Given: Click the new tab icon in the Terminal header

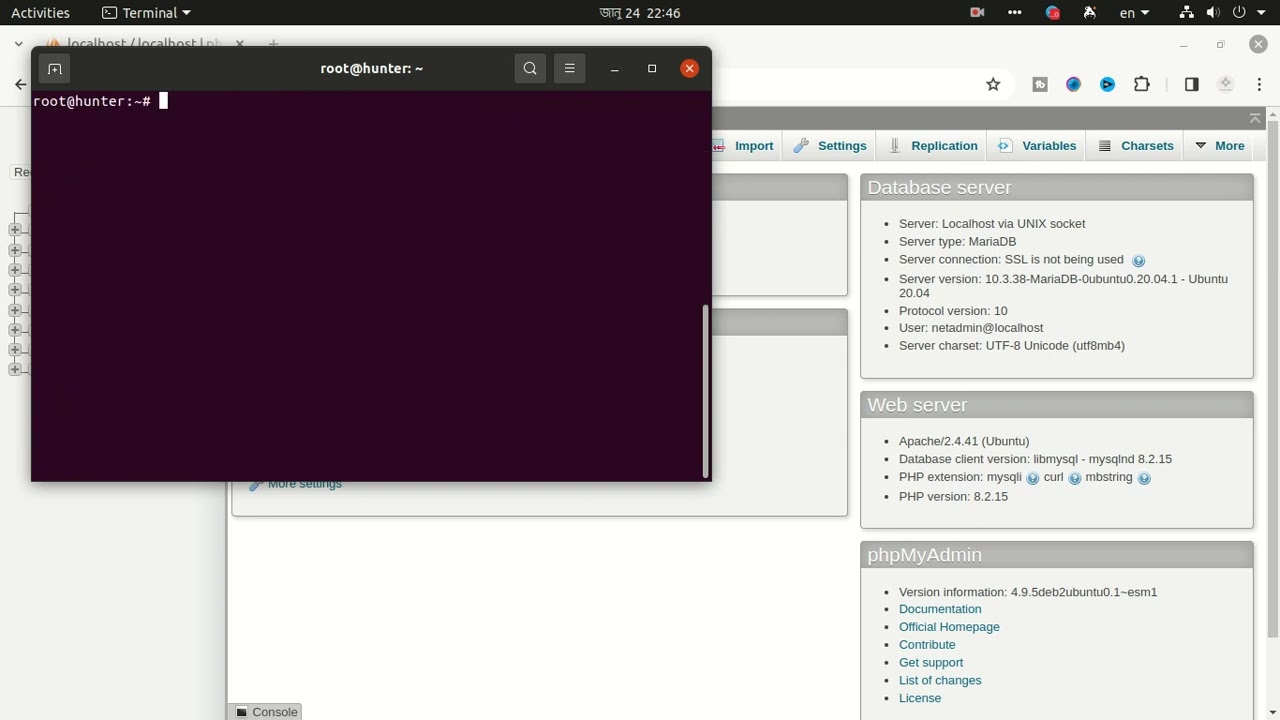Looking at the screenshot, I should [x=55, y=69].
